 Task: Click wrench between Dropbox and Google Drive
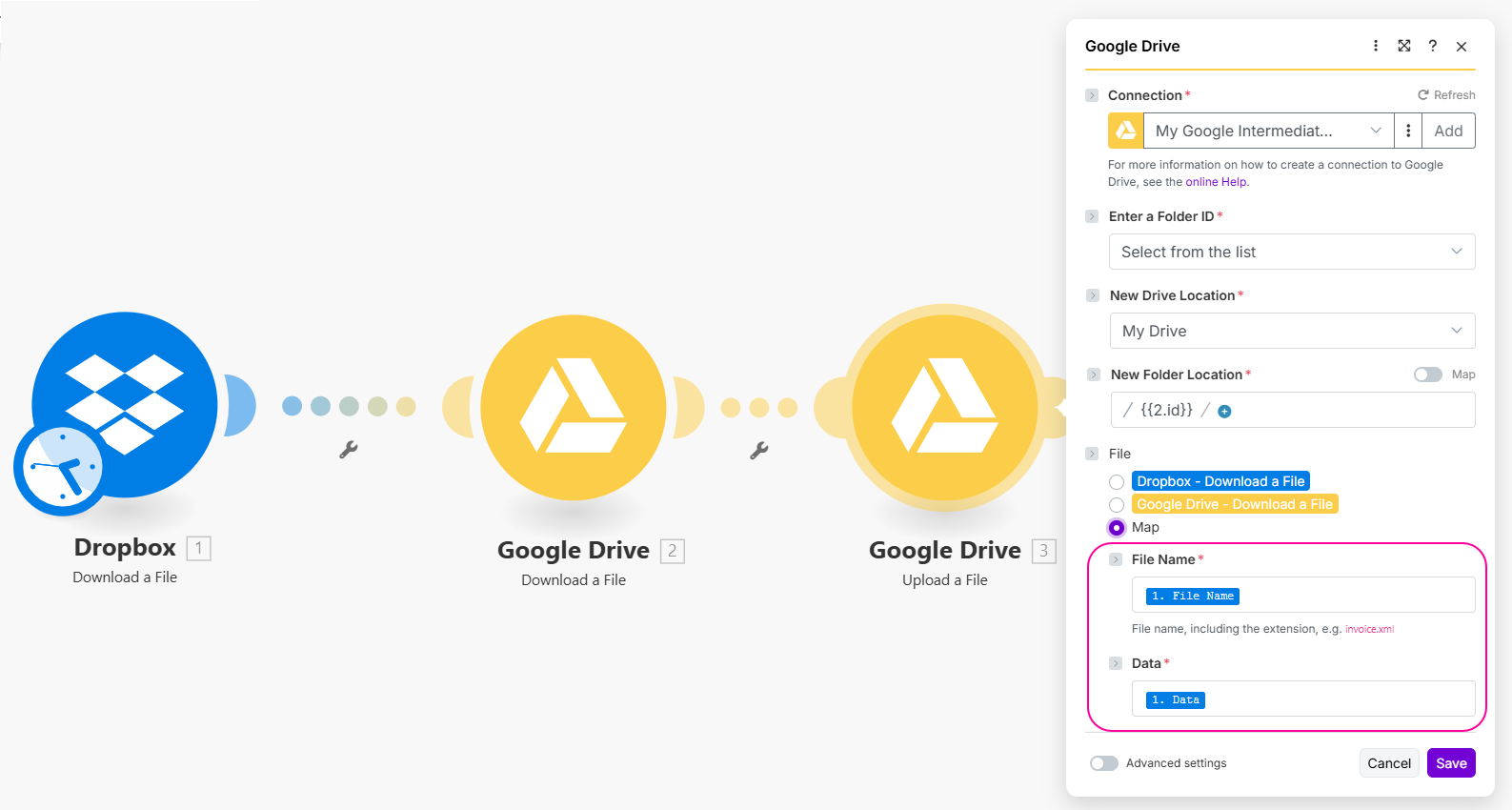(x=349, y=450)
